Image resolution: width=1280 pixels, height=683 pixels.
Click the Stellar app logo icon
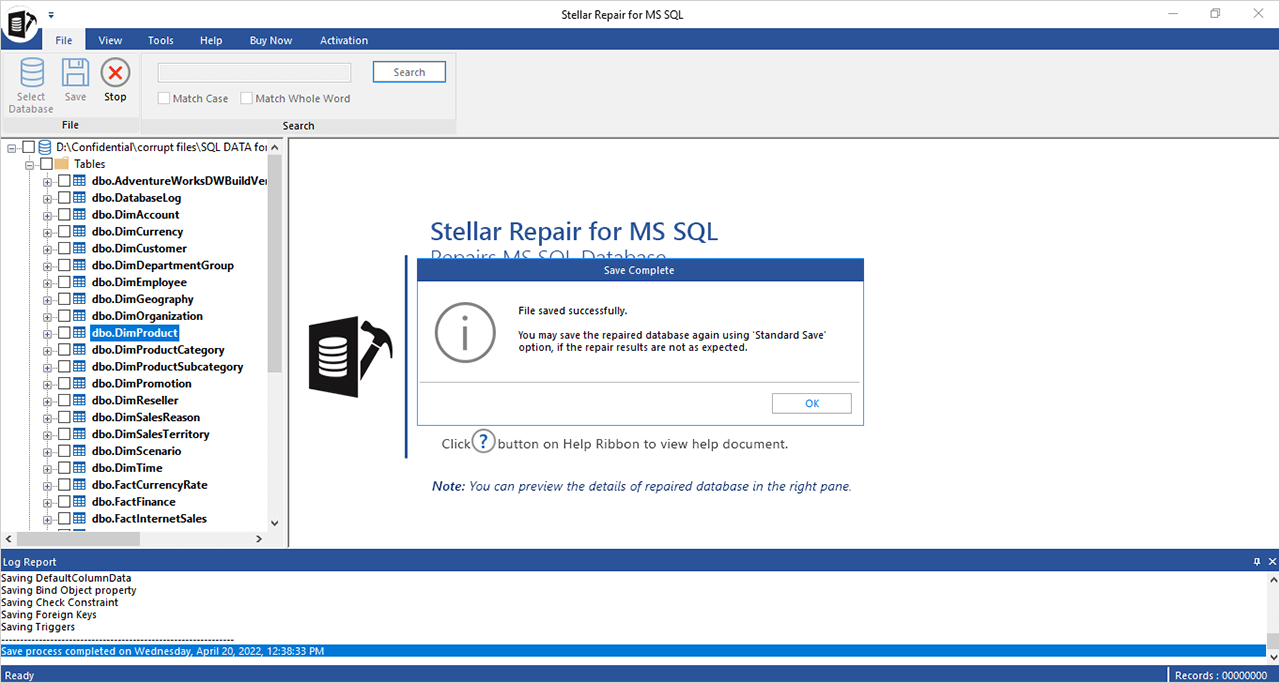(19, 22)
